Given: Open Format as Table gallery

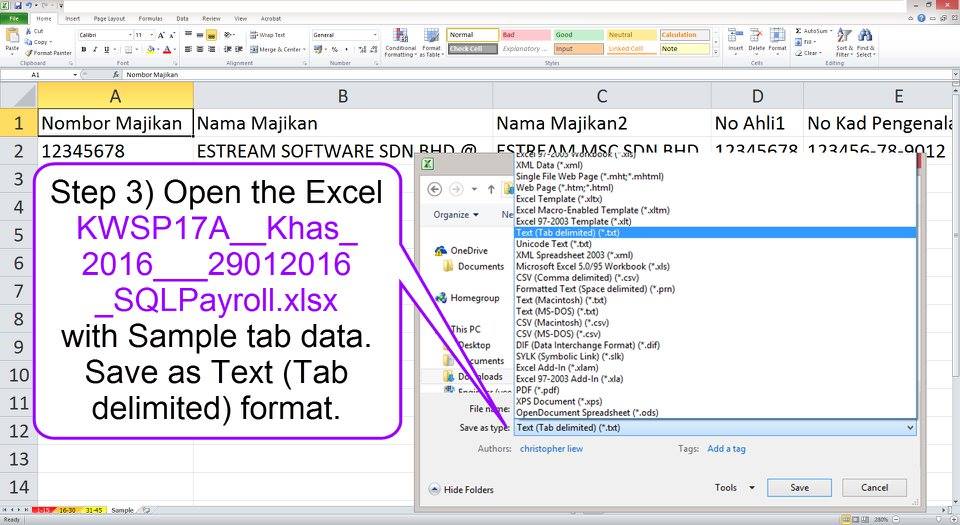Looking at the screenshot, I should click(432, 43).
